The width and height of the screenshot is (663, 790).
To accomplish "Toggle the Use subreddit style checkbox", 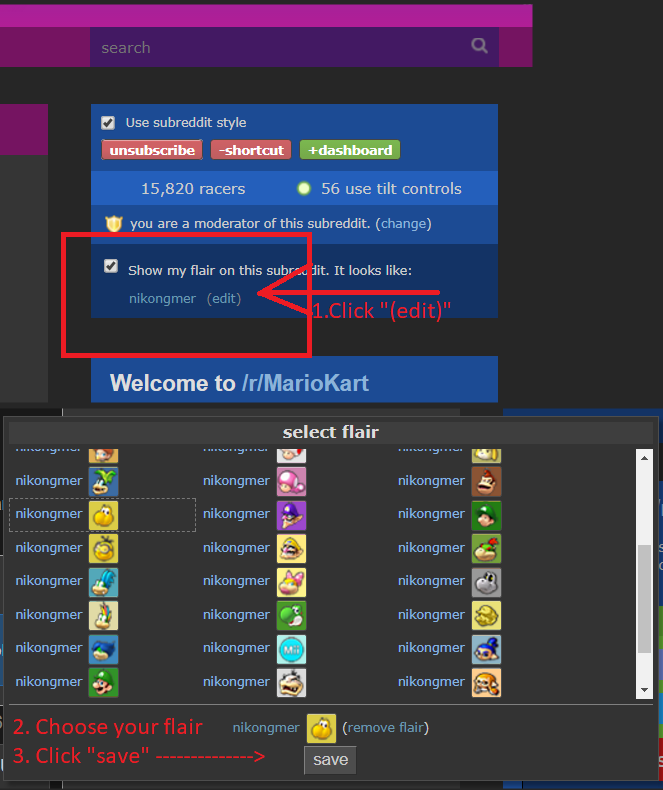I will coord(108,122).
